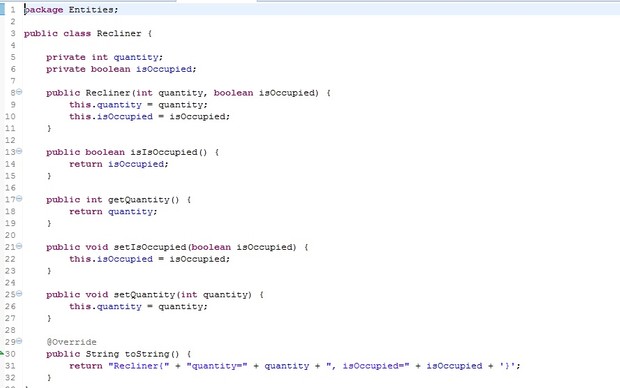Image resolution: width=620 pixels, height=388 pixels.
Task: Click the char literal '}' on line 31
Action: point(507,366)
